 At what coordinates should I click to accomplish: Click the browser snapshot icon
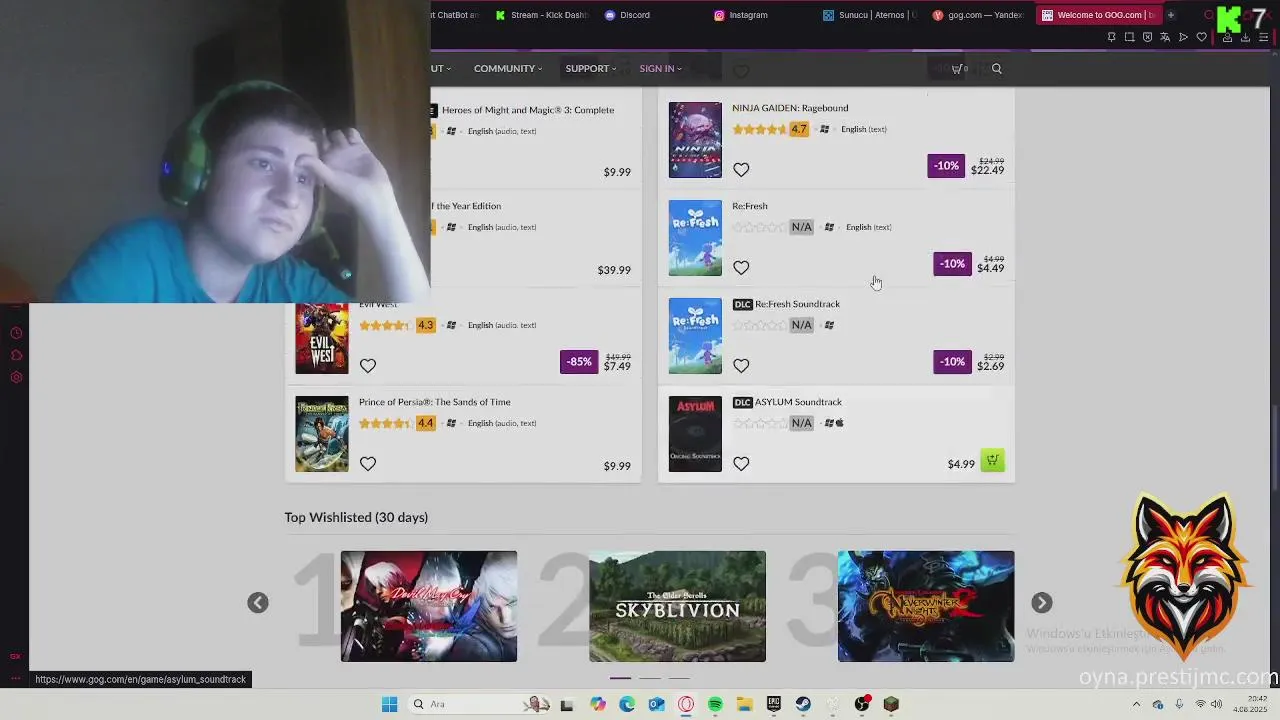[x=1130, y=37]
